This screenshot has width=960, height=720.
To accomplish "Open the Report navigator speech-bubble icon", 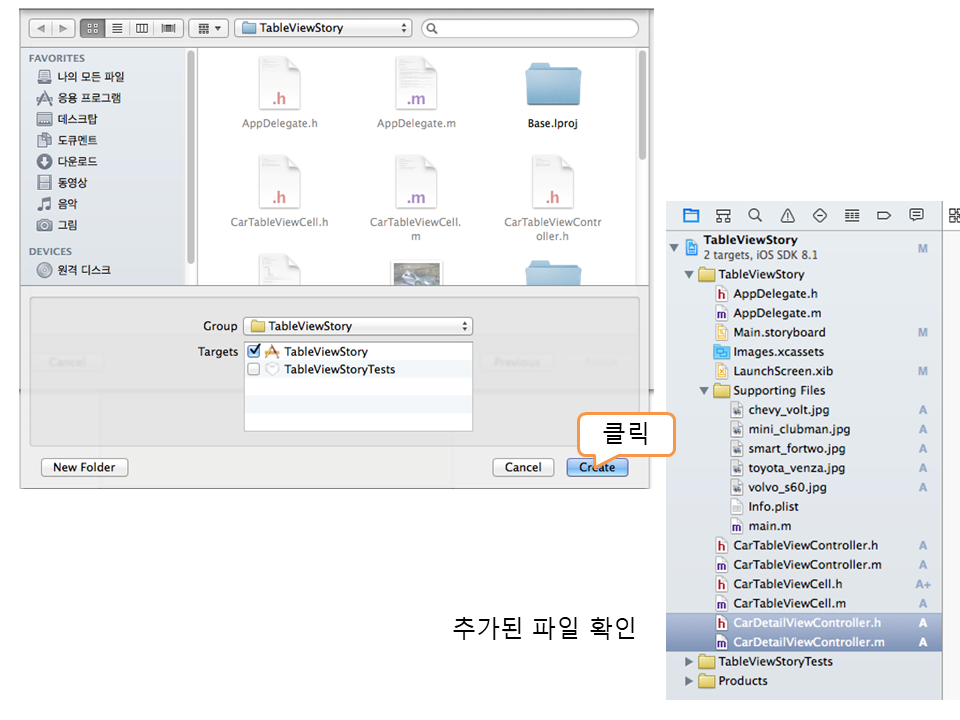I will pos(916,215).
